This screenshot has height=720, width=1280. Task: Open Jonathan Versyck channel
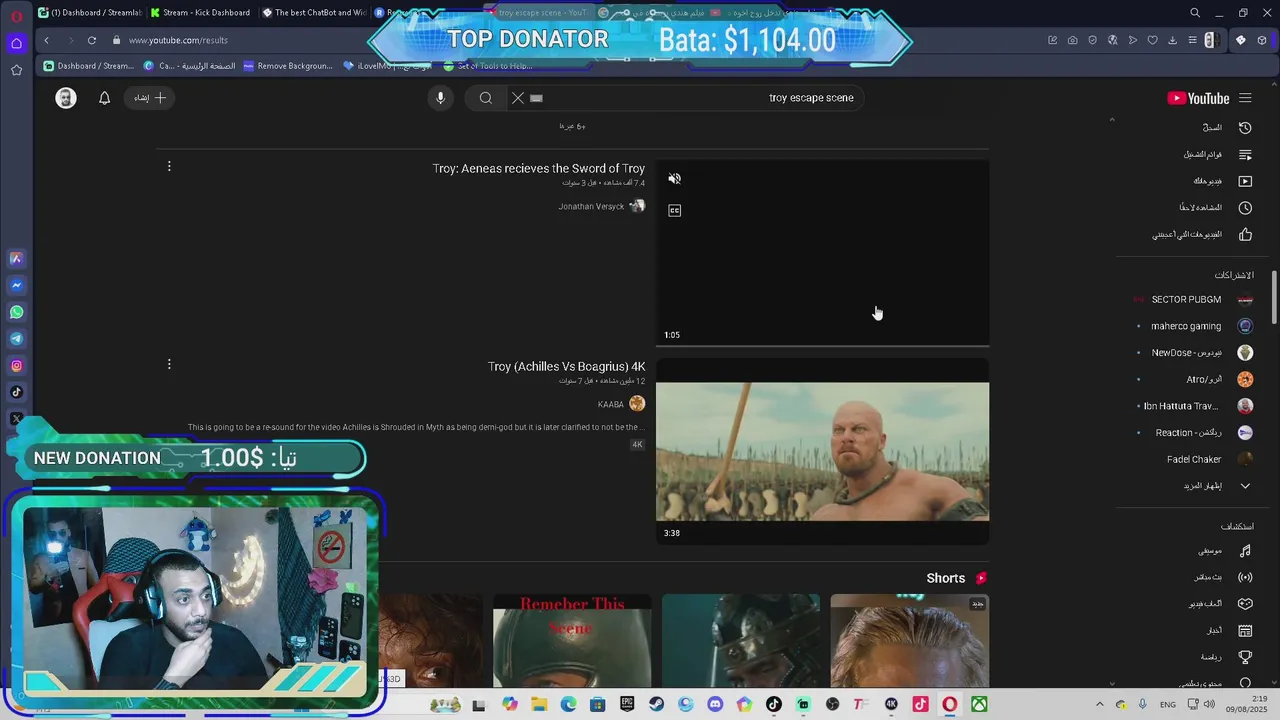click(591, 206)
